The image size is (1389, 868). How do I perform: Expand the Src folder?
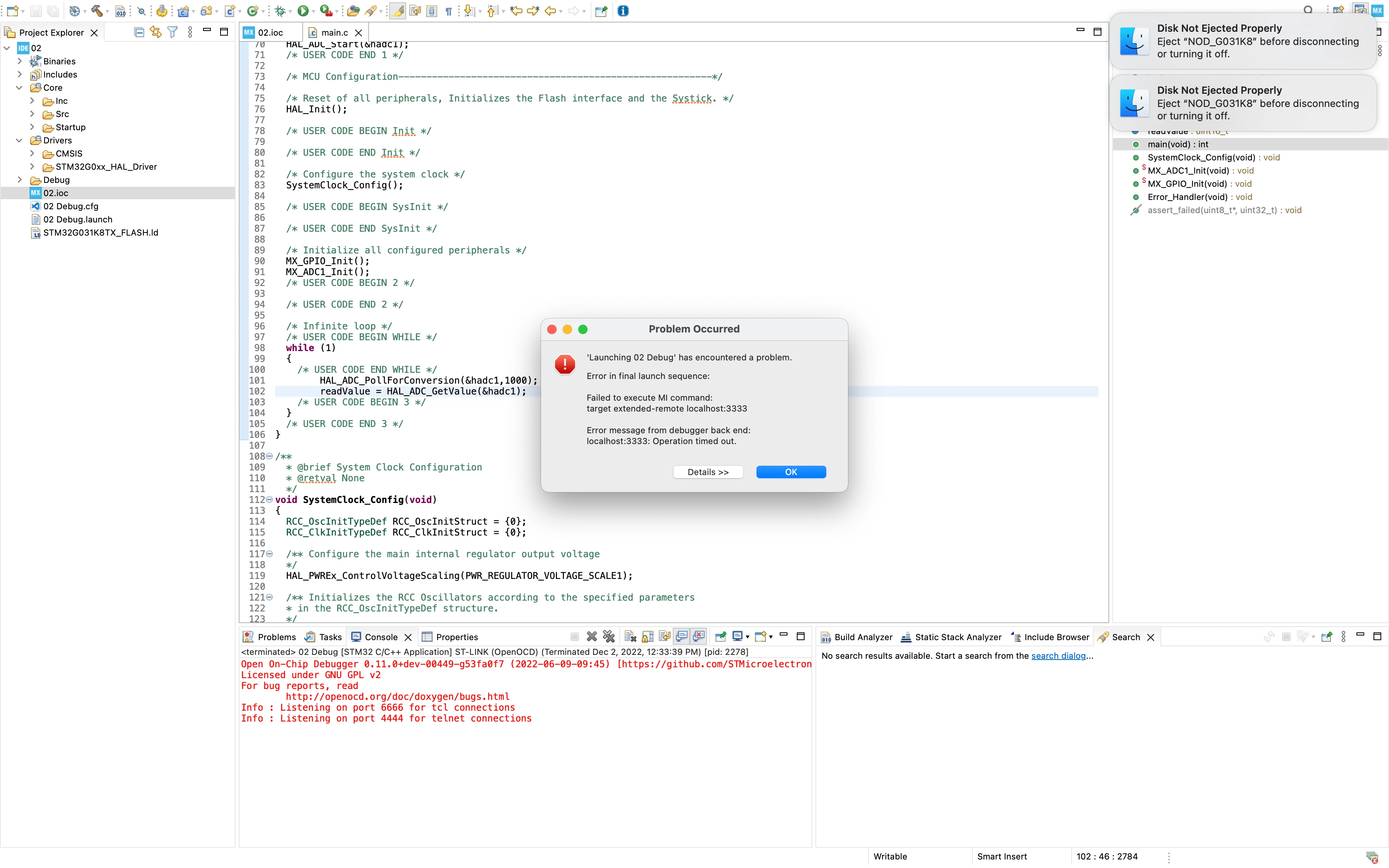[x=32, y=114]
